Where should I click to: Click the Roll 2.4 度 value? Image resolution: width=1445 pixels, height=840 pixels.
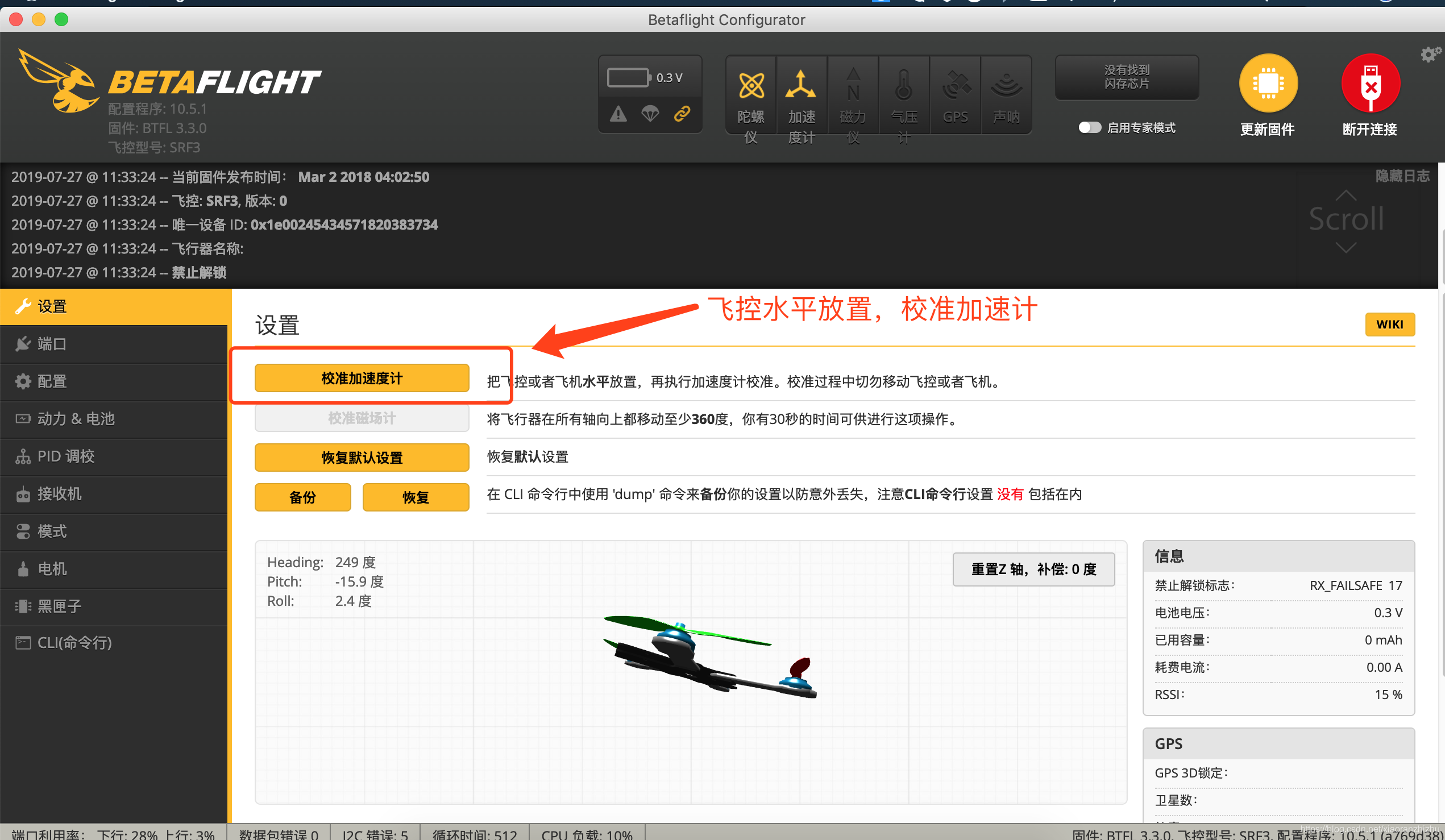pos(353,601)
